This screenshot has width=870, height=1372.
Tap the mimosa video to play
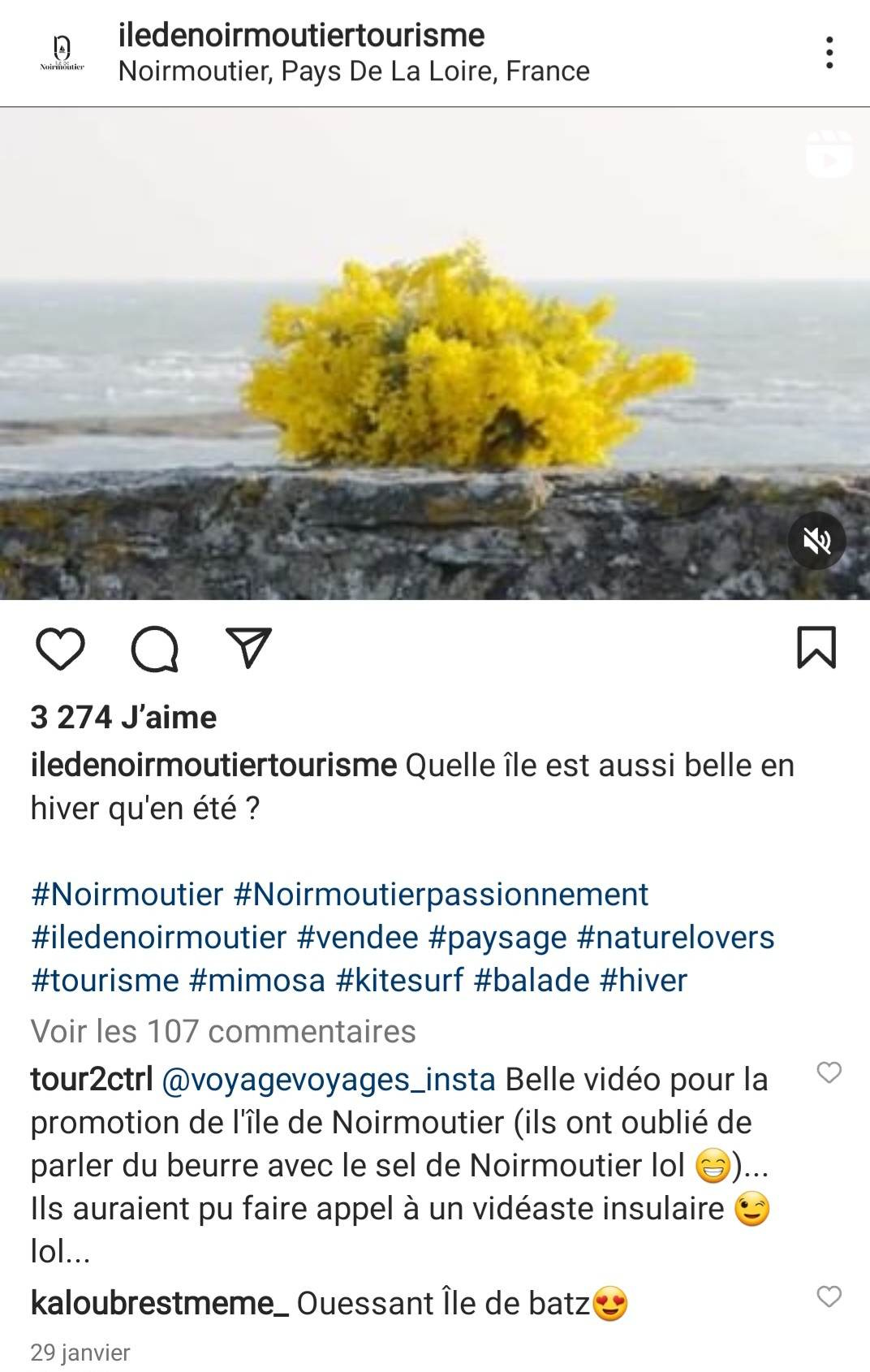(435, 353)
